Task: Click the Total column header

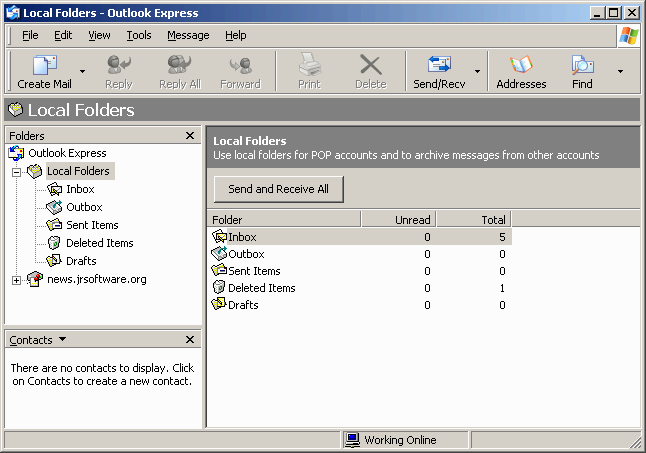Action: click(474, 219)
